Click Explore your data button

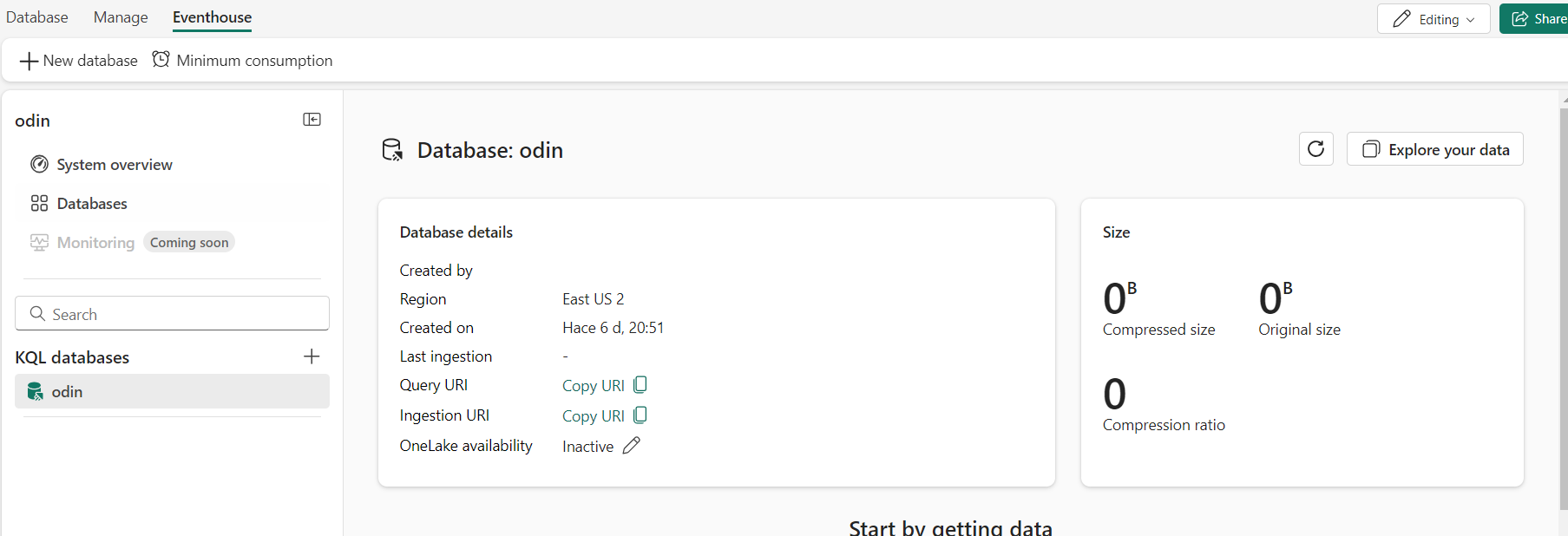1434,149
